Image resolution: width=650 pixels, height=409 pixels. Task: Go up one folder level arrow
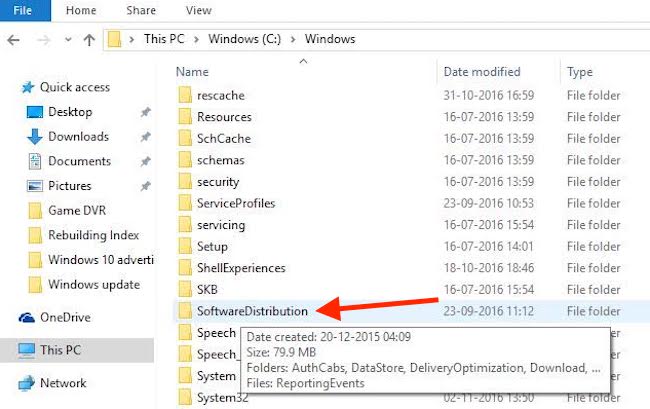[x=89, y=40]
